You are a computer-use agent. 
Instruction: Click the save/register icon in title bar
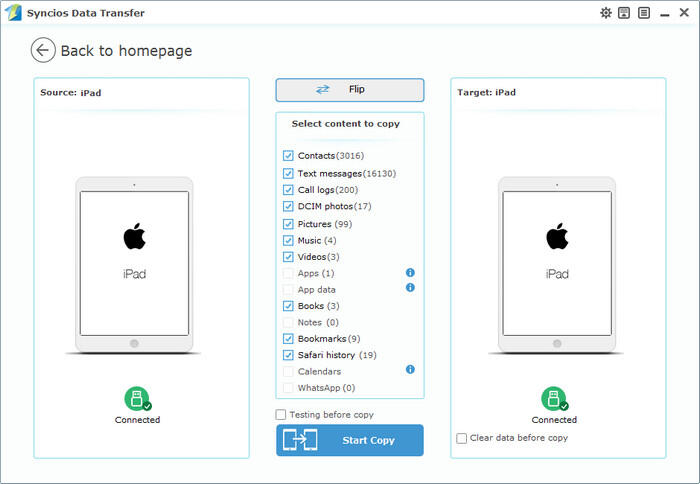pyautogui.click(x=624, y=13)
